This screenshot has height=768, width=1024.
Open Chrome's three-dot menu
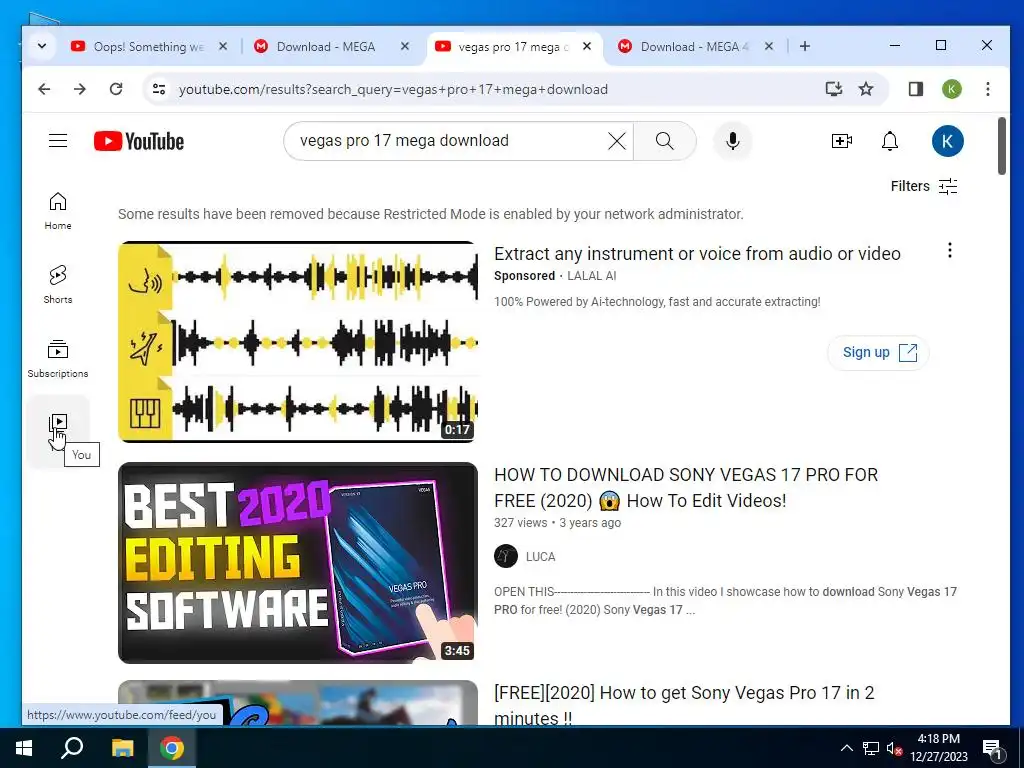click(987, 89)
